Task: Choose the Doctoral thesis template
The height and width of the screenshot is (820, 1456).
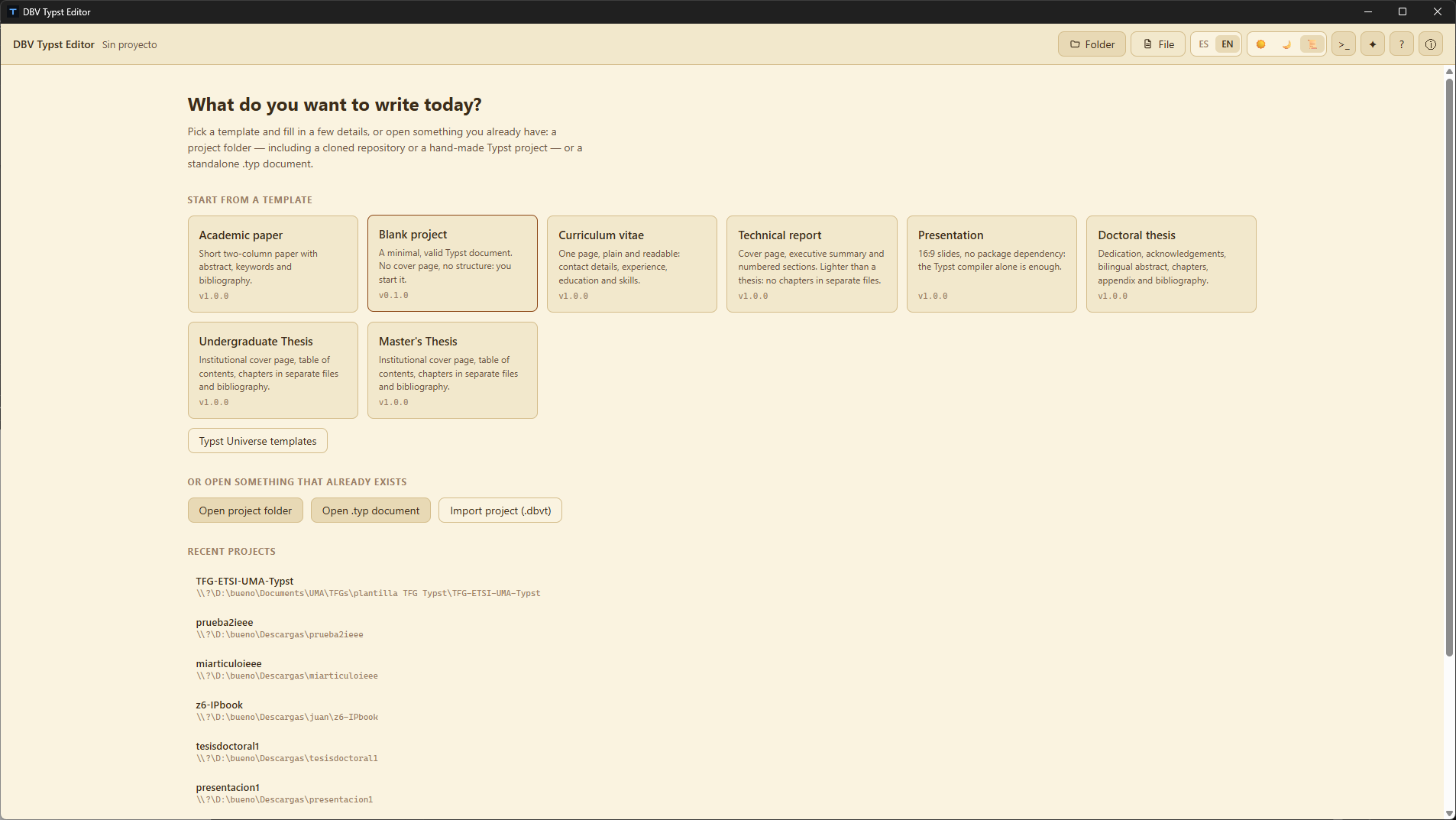Action: click(1171, 264)
